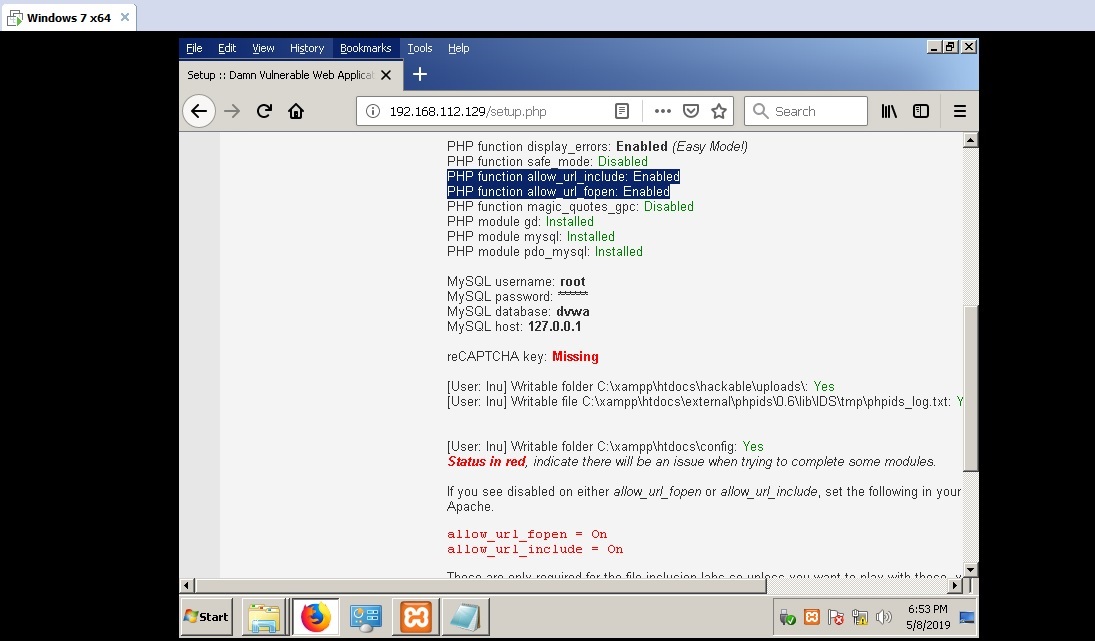The height and width of the screenshot is (641, 1095).
Task: Click 'allow_url_fopen = On' code line
Action: point(527,534)
